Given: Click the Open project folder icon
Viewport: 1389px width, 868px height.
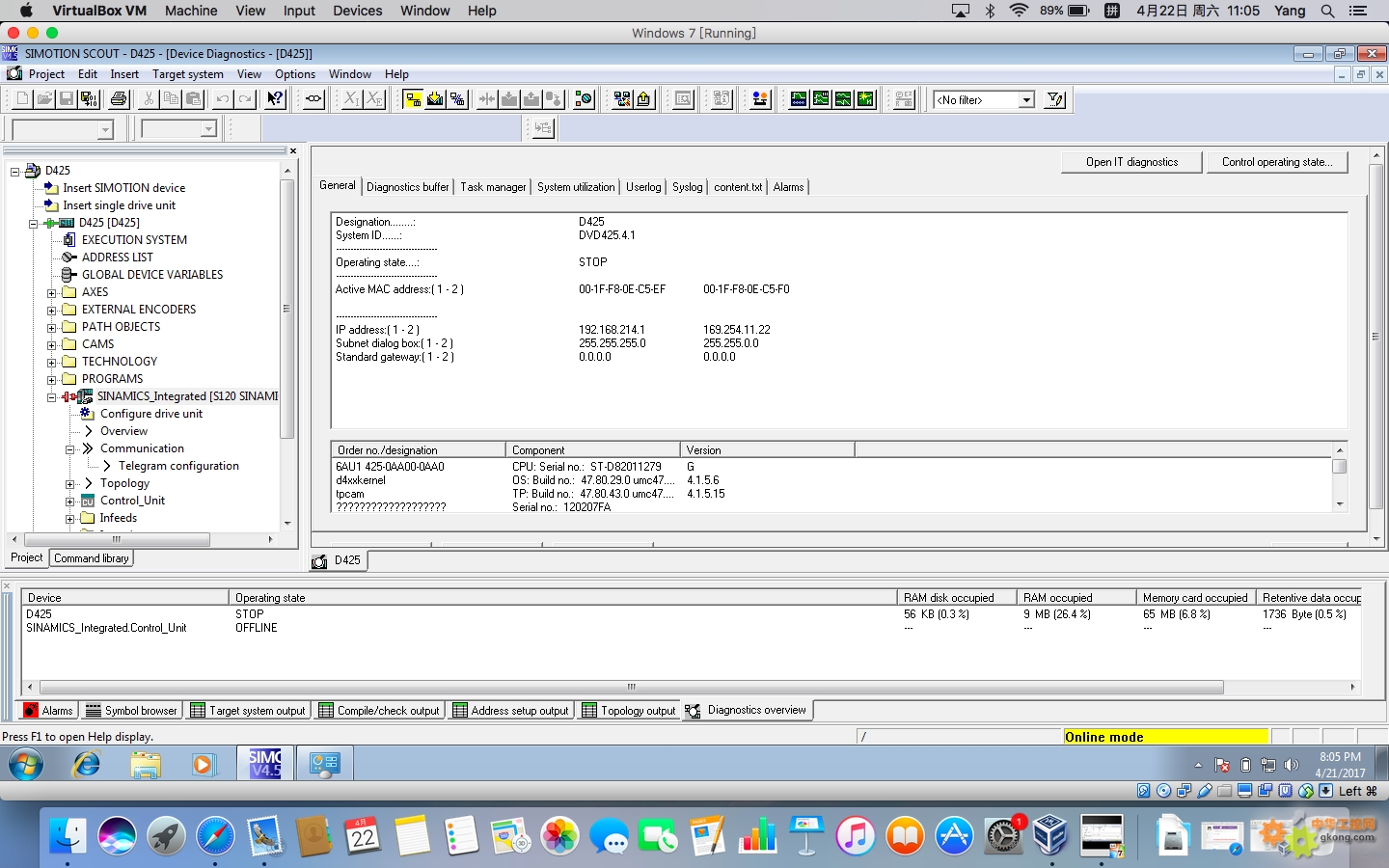Looking at the screenshot, I should (44, 99).
